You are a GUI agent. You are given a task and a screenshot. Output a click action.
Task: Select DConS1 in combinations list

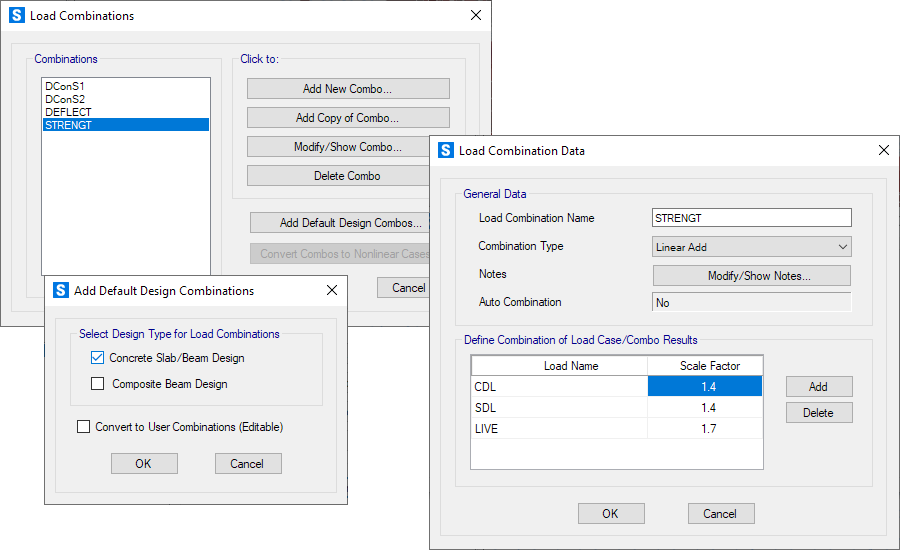pyautogui.click(x=64, y=87)
